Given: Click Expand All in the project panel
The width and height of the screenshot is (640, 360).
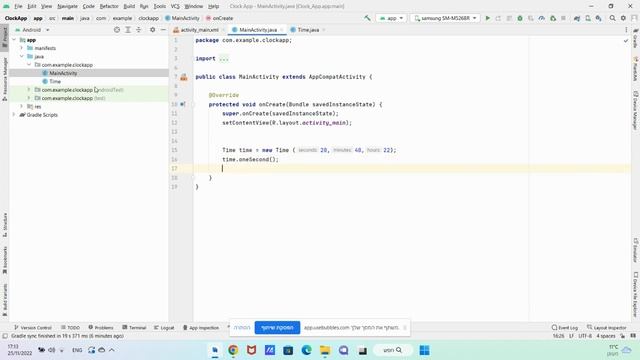Looking at the screenshot, I should tap(128, 30).
